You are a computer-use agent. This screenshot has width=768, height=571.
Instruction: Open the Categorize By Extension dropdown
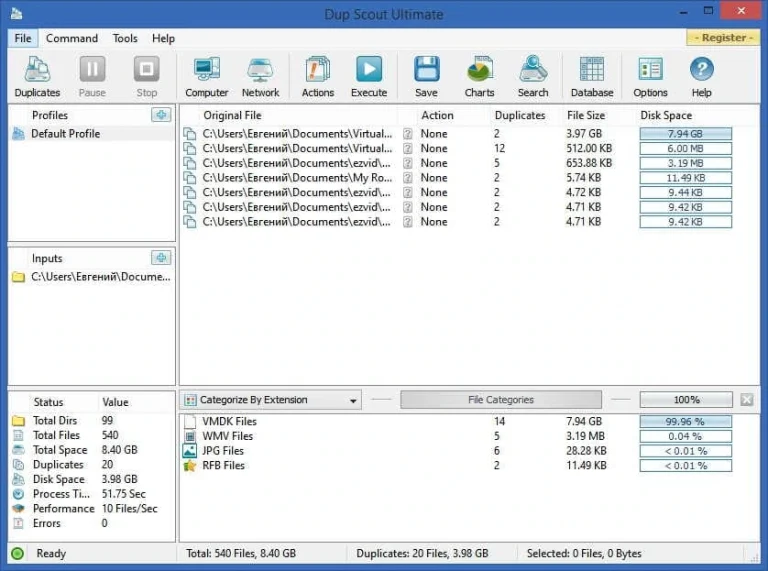coord(271,400)
